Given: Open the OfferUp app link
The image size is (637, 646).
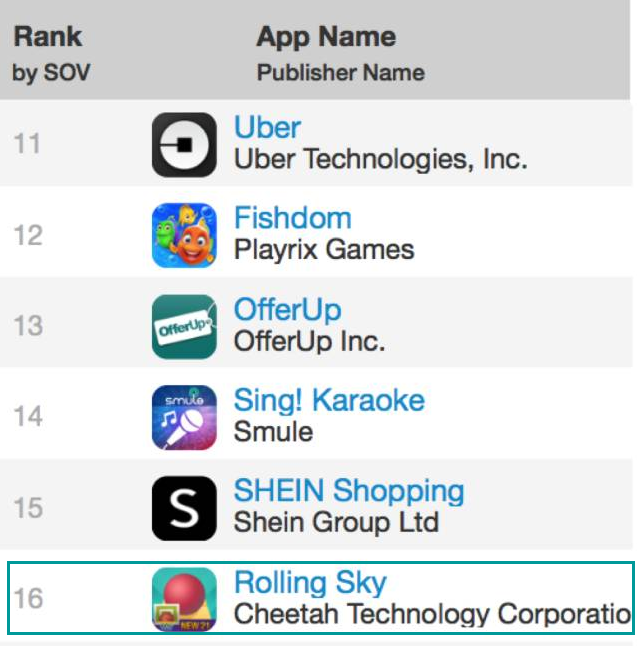Looking at the screenshot, I should pyautogui.click(x=288, y=310).
